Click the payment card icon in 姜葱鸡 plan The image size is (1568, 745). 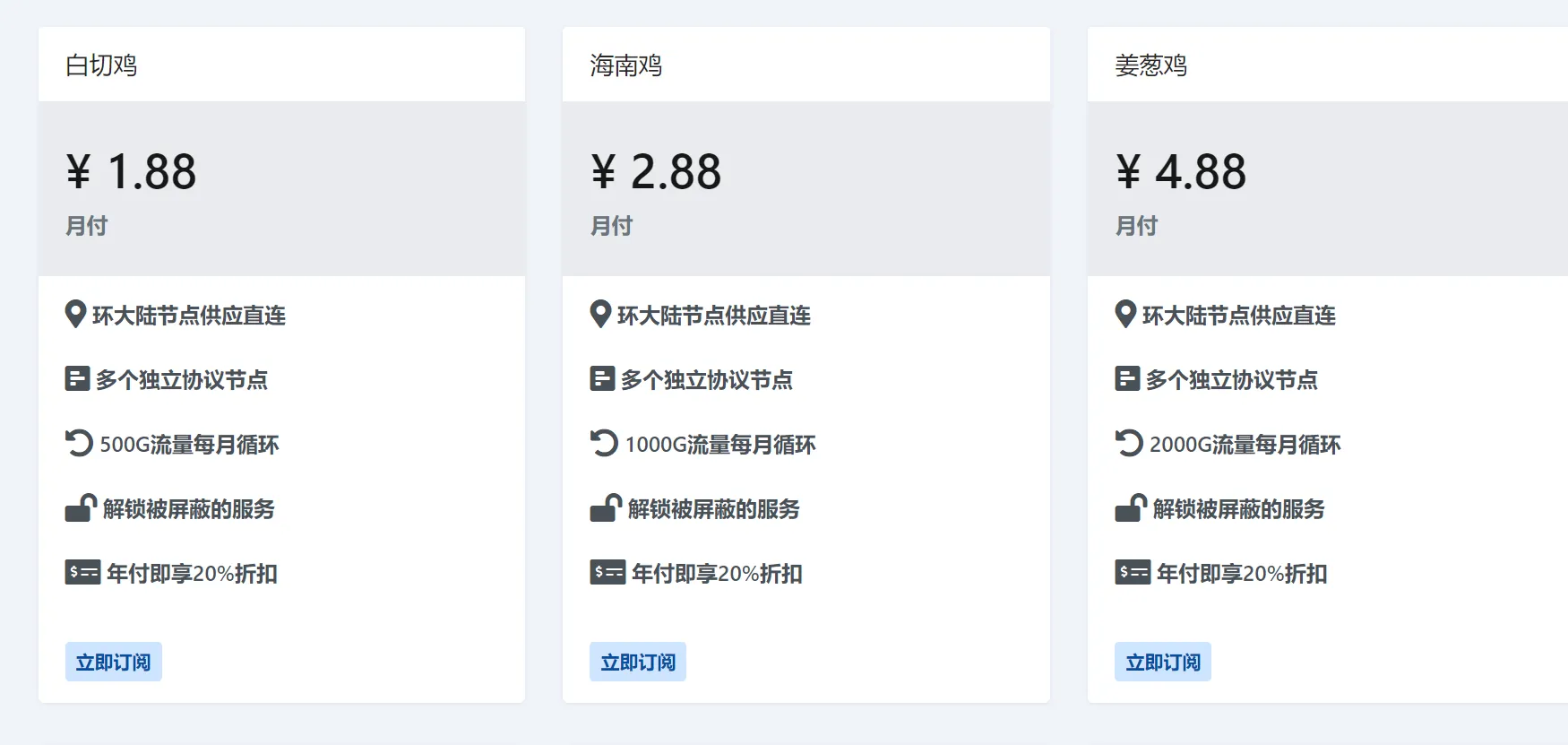pyautogui.click(x=1133, y=572)
